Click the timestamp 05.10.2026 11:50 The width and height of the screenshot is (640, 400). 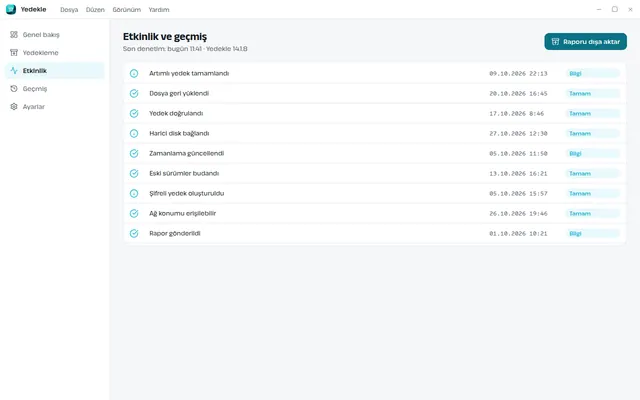click(518, 153)
